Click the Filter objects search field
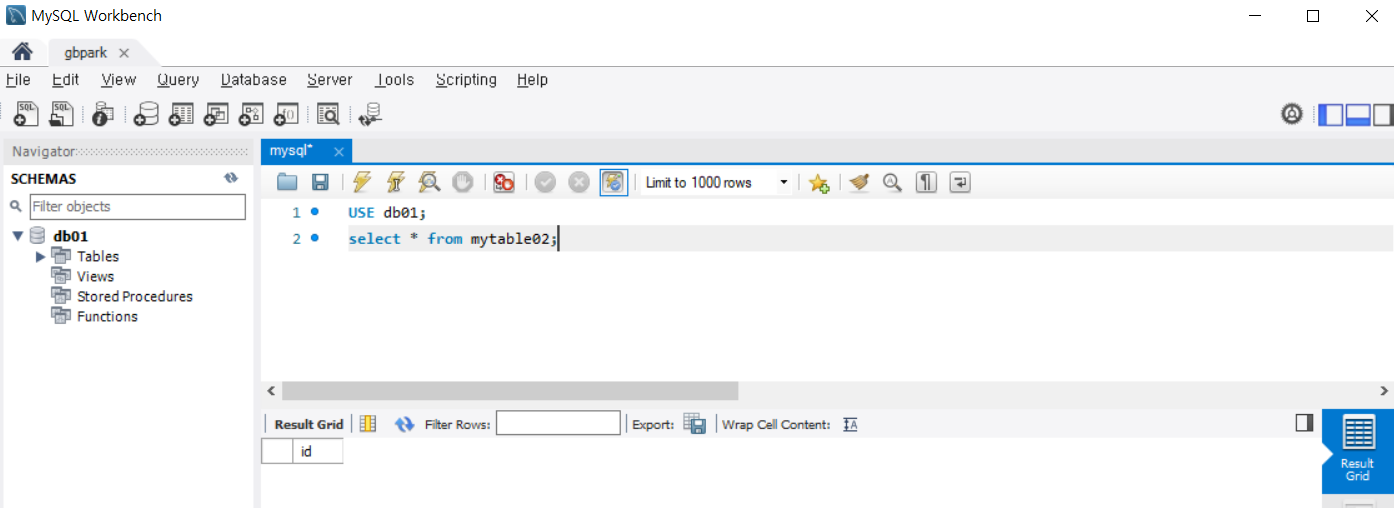The image size is (1394, 508). point(137,206)
